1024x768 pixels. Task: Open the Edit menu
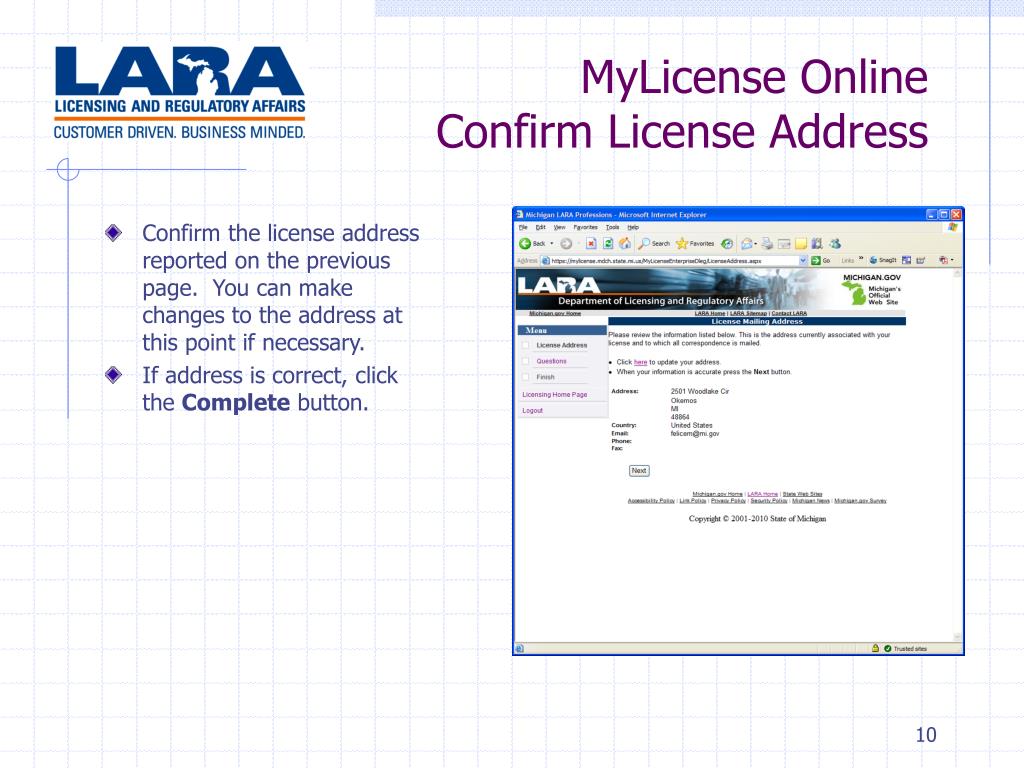point(541,227)
